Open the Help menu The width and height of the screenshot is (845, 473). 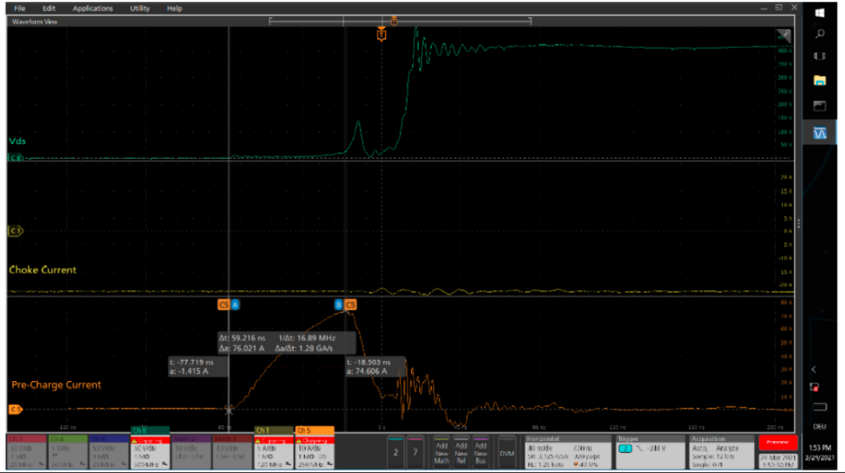[x=174, y=8]
